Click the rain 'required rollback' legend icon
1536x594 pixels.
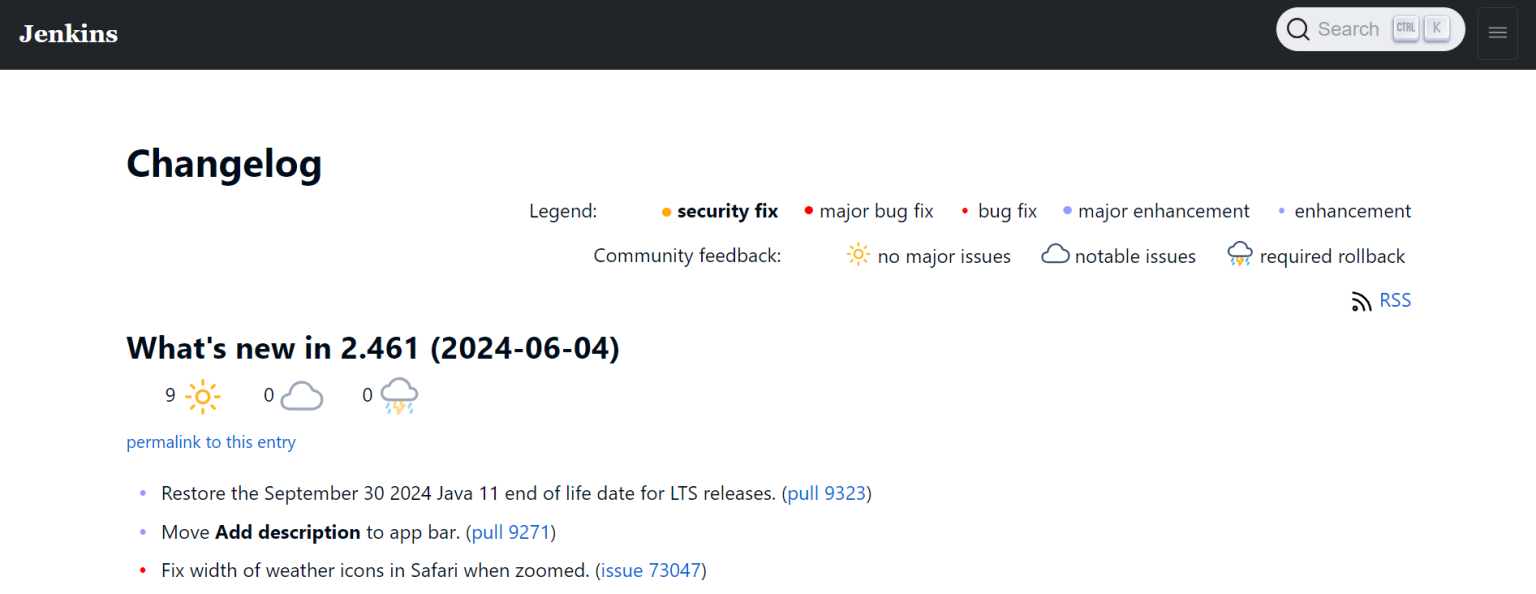click(1239, 255)
